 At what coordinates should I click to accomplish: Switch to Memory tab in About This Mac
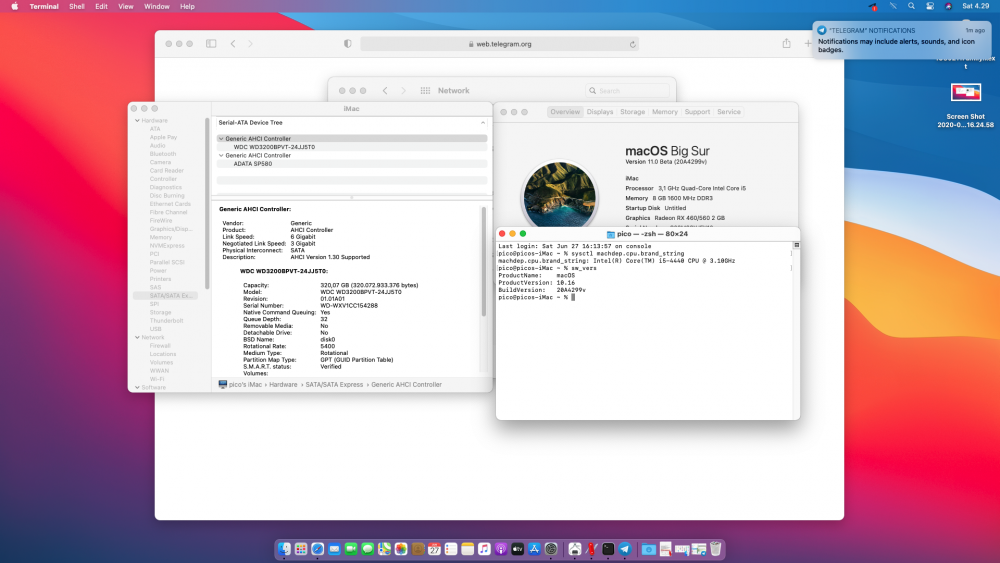[665, 112]
